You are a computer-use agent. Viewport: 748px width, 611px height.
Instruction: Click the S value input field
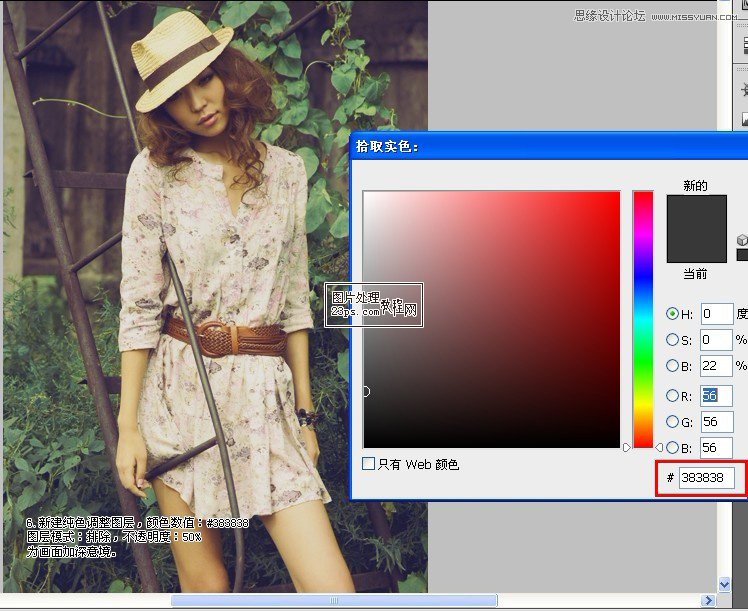(x=717, y=340)
